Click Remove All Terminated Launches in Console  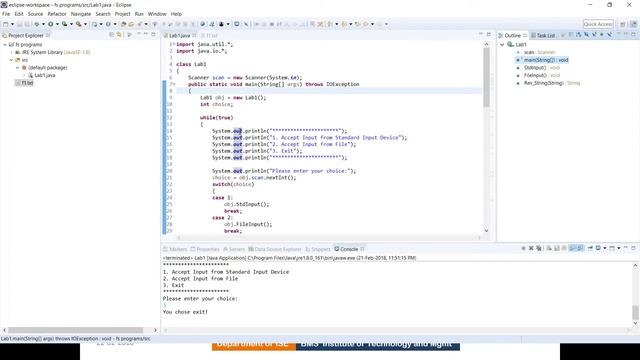539,248
